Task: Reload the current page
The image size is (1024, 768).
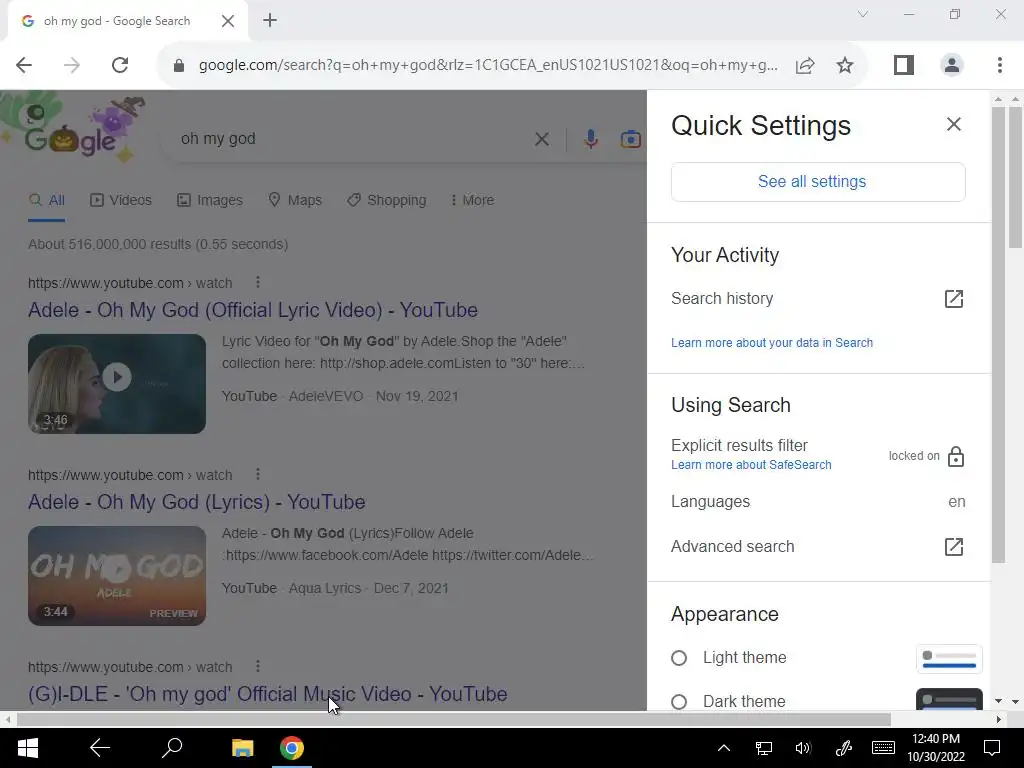Action: pos(120,65)
